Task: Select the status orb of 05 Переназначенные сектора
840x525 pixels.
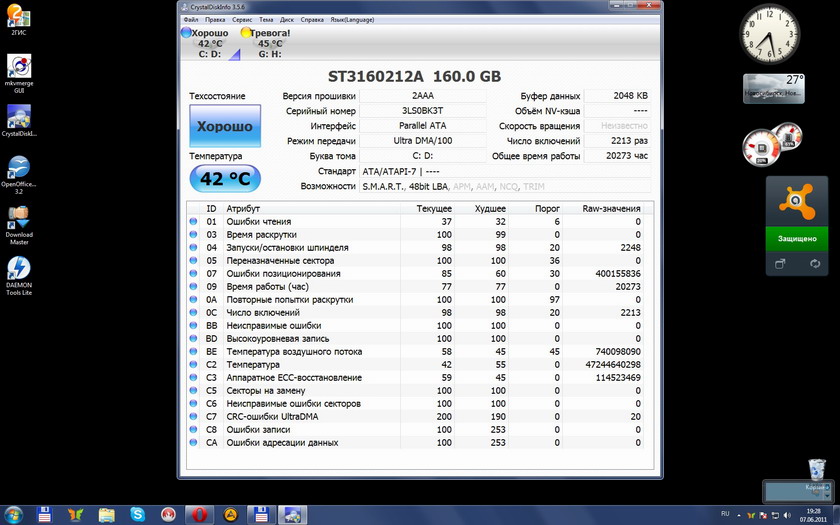Action: [193, 260]
